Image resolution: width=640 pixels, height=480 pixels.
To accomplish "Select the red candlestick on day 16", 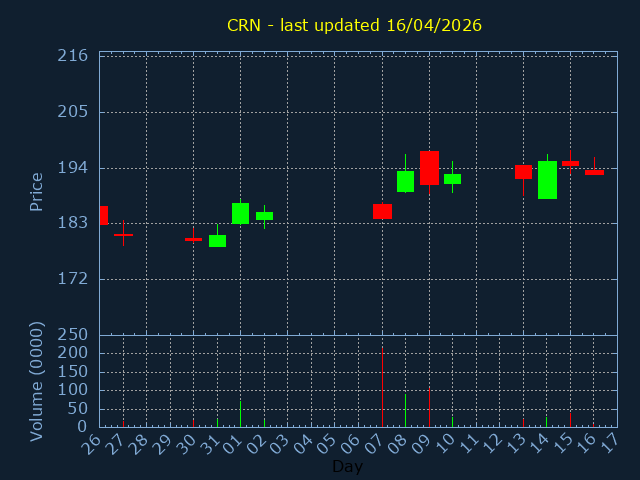I will (594, 172).
